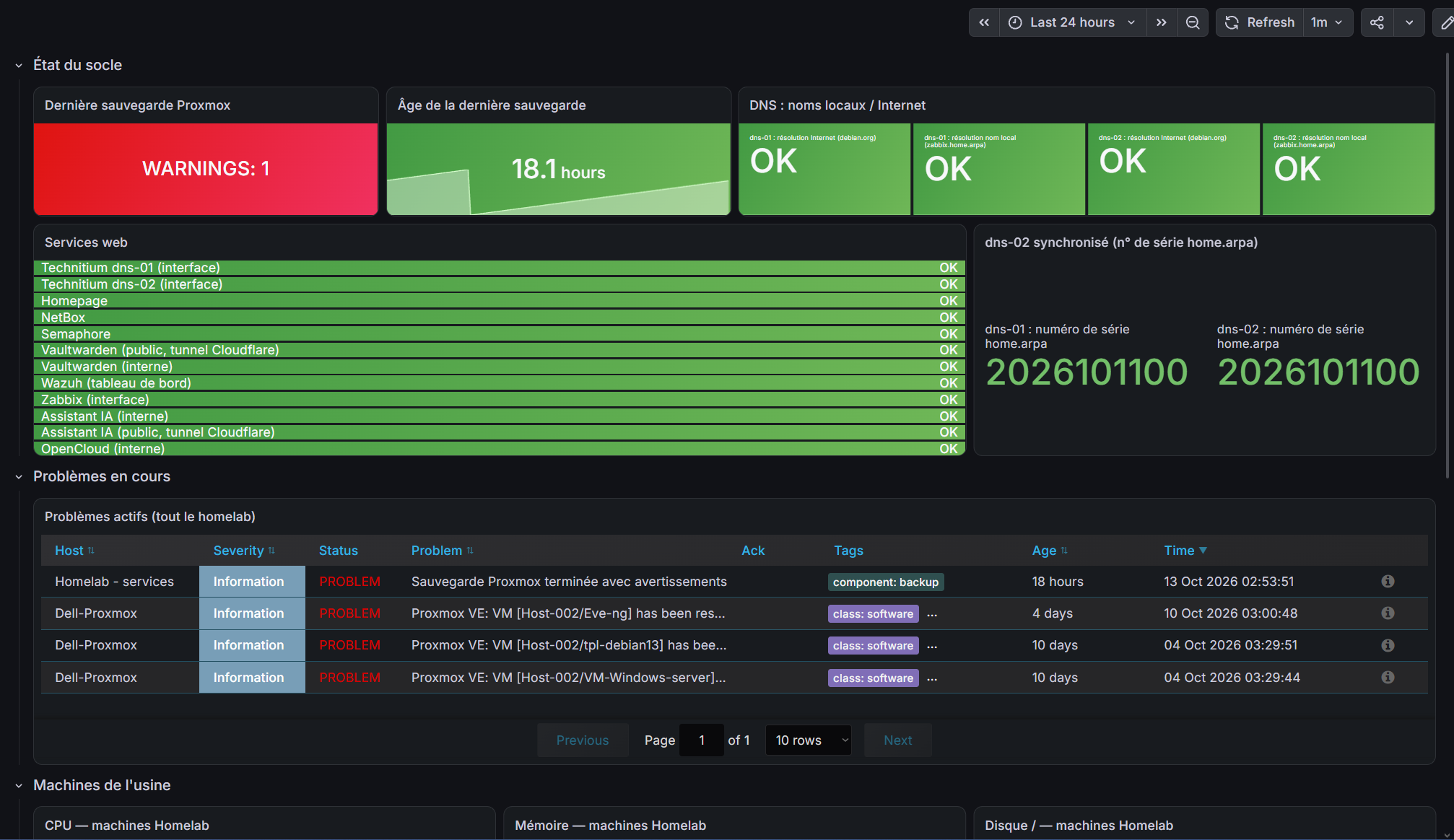Zoom out the time range
The height and width of the screenshot is (840, 1454).
click(1193, 22)
